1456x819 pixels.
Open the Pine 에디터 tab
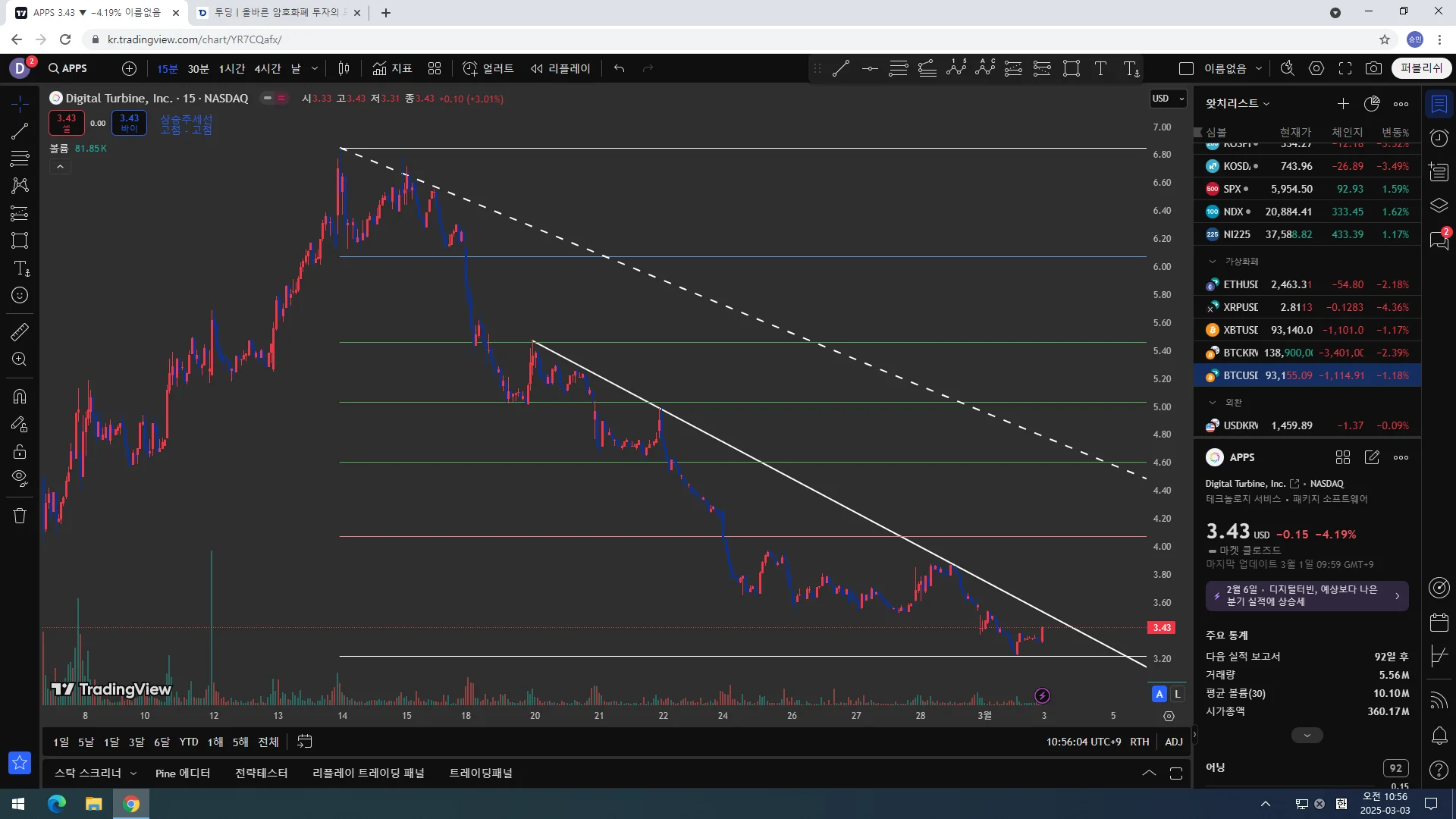pos(182,773)
